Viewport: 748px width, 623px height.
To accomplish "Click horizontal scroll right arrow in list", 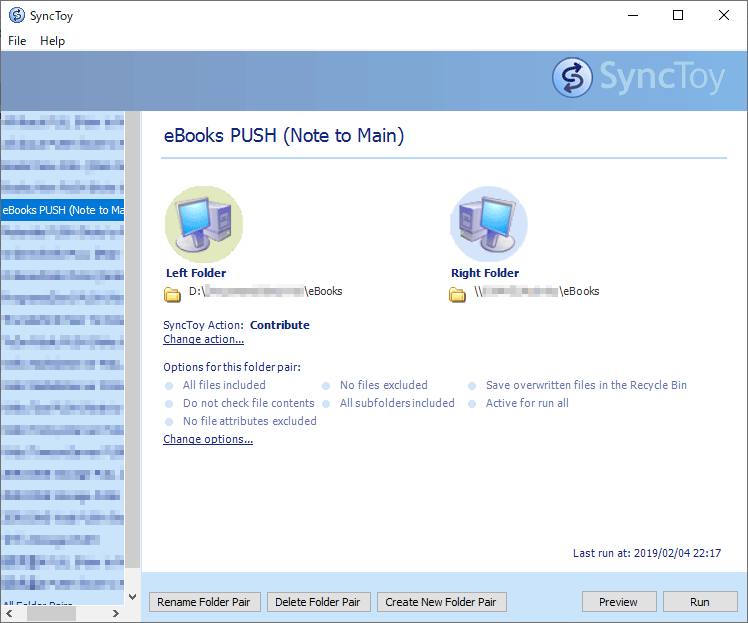I will click(115, 613).
